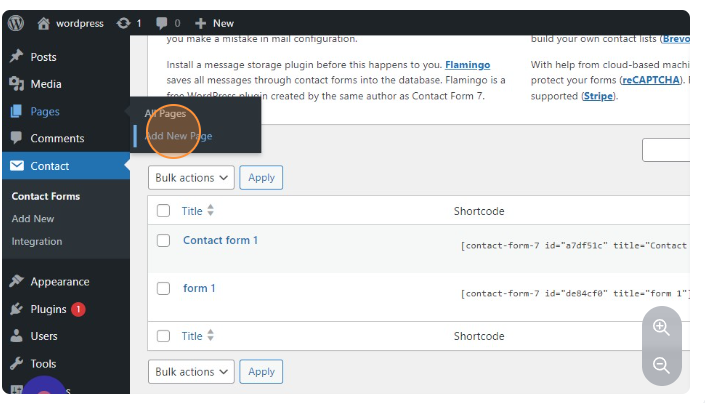705x403 pixels.
Task: Click the search input field
Action: (x=666, y=151)
